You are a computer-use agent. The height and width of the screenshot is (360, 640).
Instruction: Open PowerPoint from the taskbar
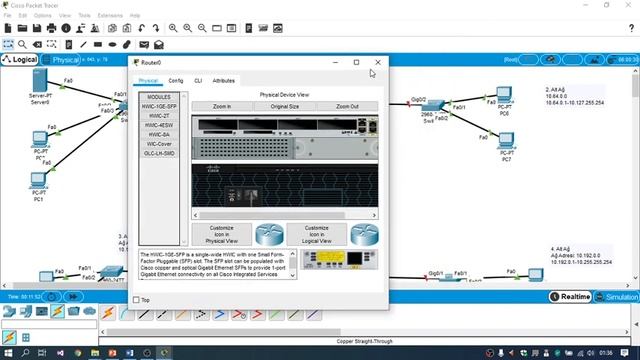point(113,353)
